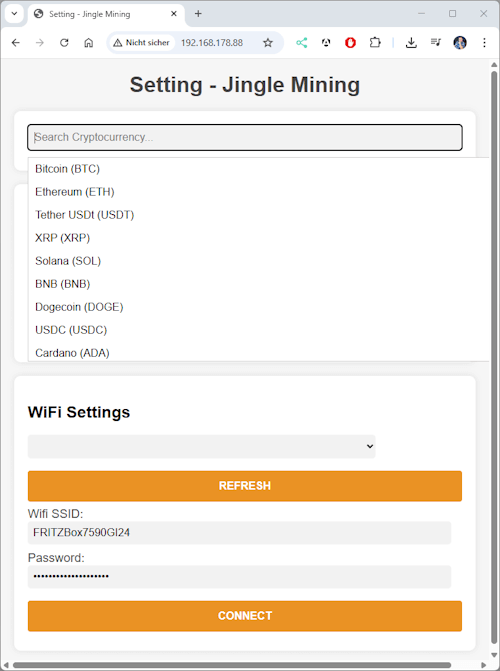The image size is (500, 671).
Task: Show the 'Nicht sicher' site info
Action: pos(142,43)
